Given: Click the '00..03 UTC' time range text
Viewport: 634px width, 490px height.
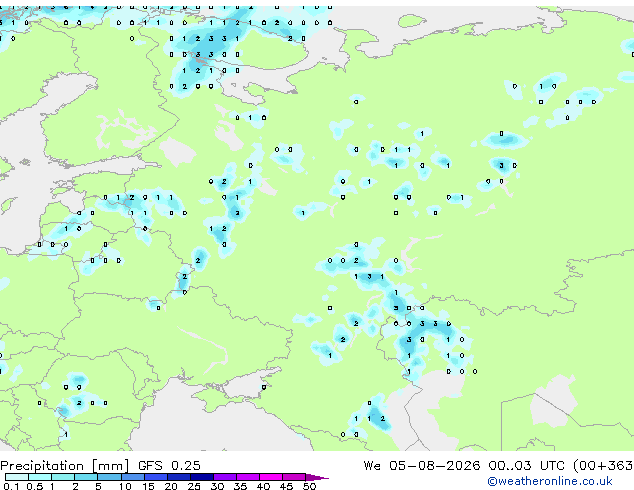Looking at the screenshot, I should 526,466.
